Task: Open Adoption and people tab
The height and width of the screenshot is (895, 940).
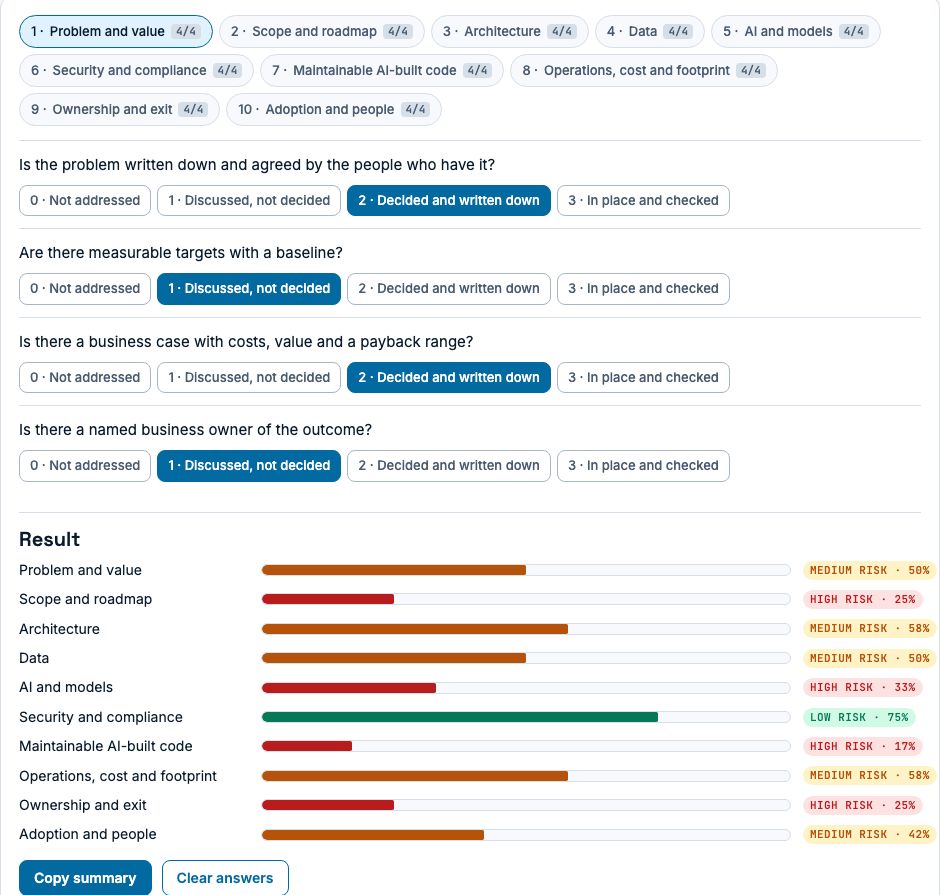Action: pos(334,109)
